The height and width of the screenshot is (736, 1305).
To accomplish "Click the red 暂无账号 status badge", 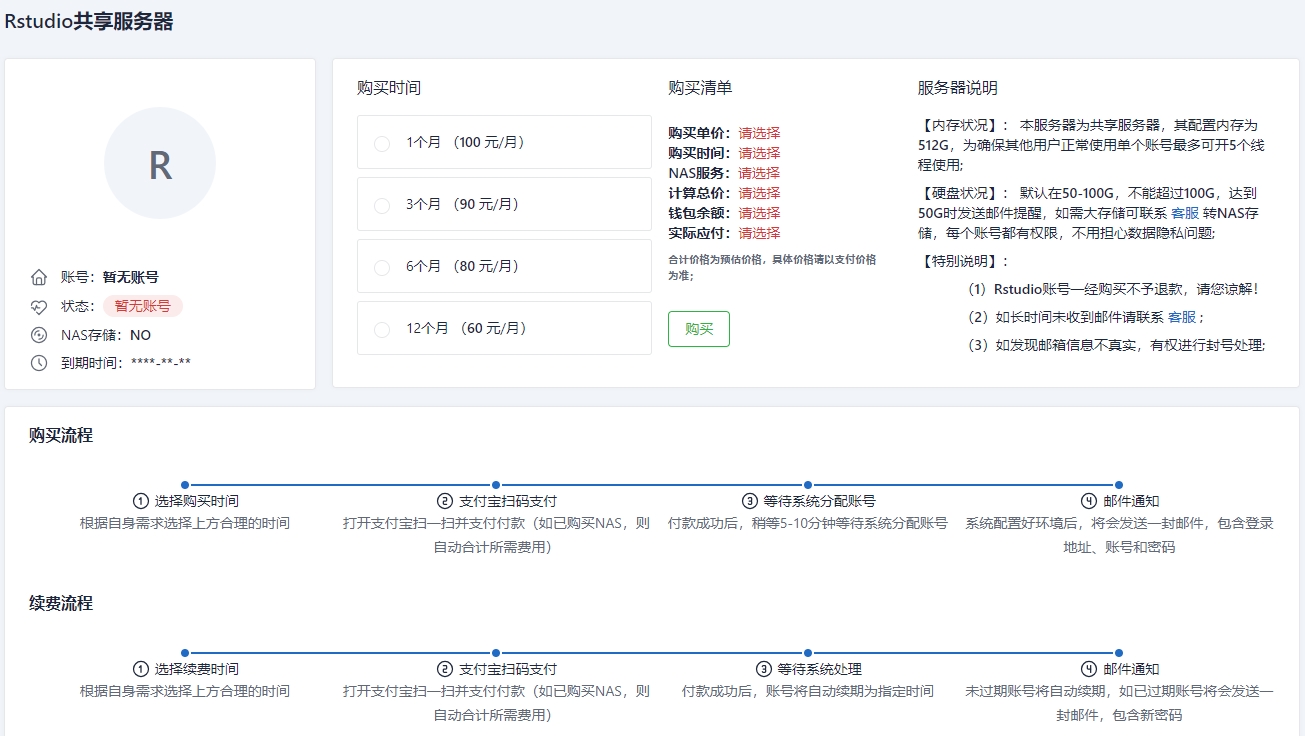I will 143,306.
